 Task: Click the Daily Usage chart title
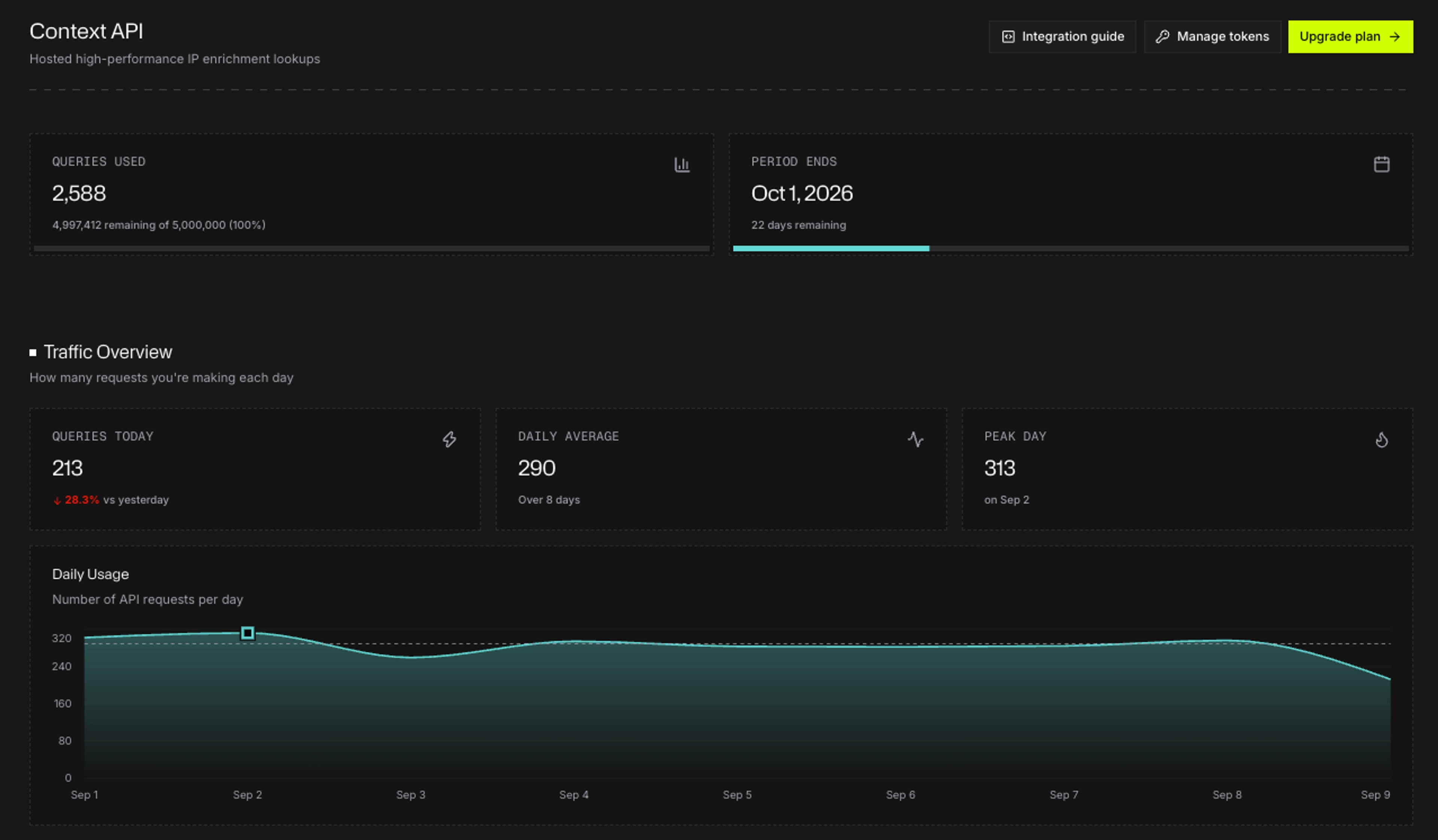tap(90, 574)
